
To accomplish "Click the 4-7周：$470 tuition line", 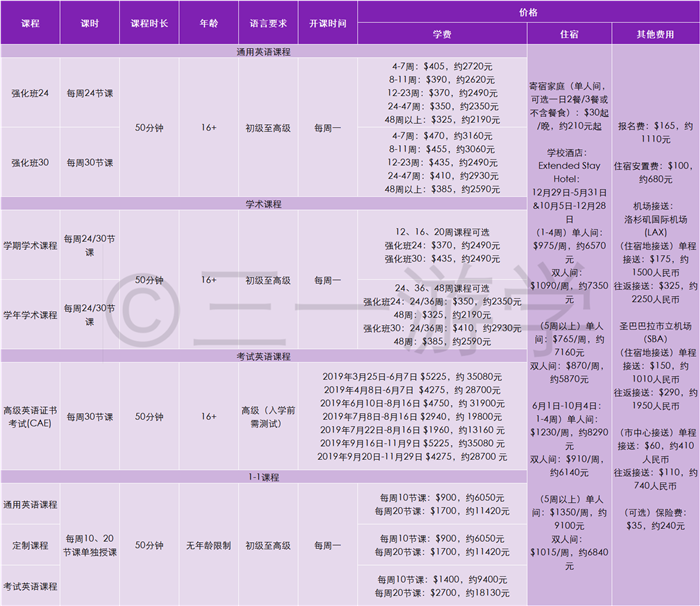I will click(x=442, y=136).
